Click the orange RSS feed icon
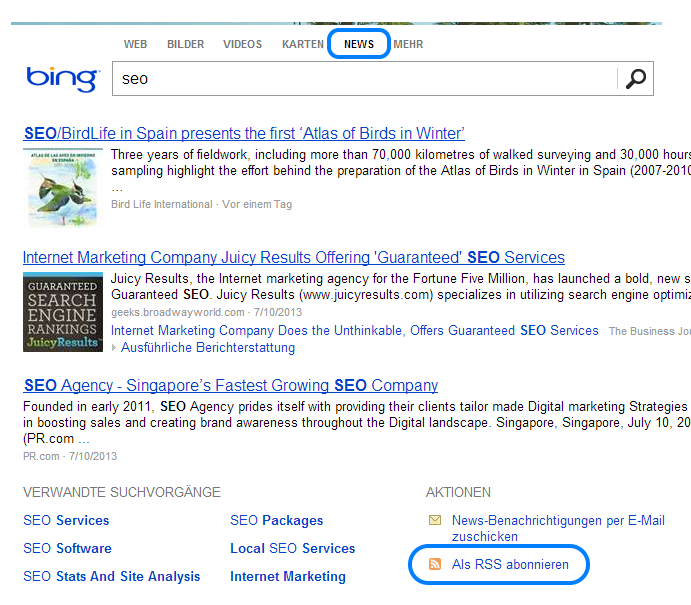The image size is (691, 605). 435,564
